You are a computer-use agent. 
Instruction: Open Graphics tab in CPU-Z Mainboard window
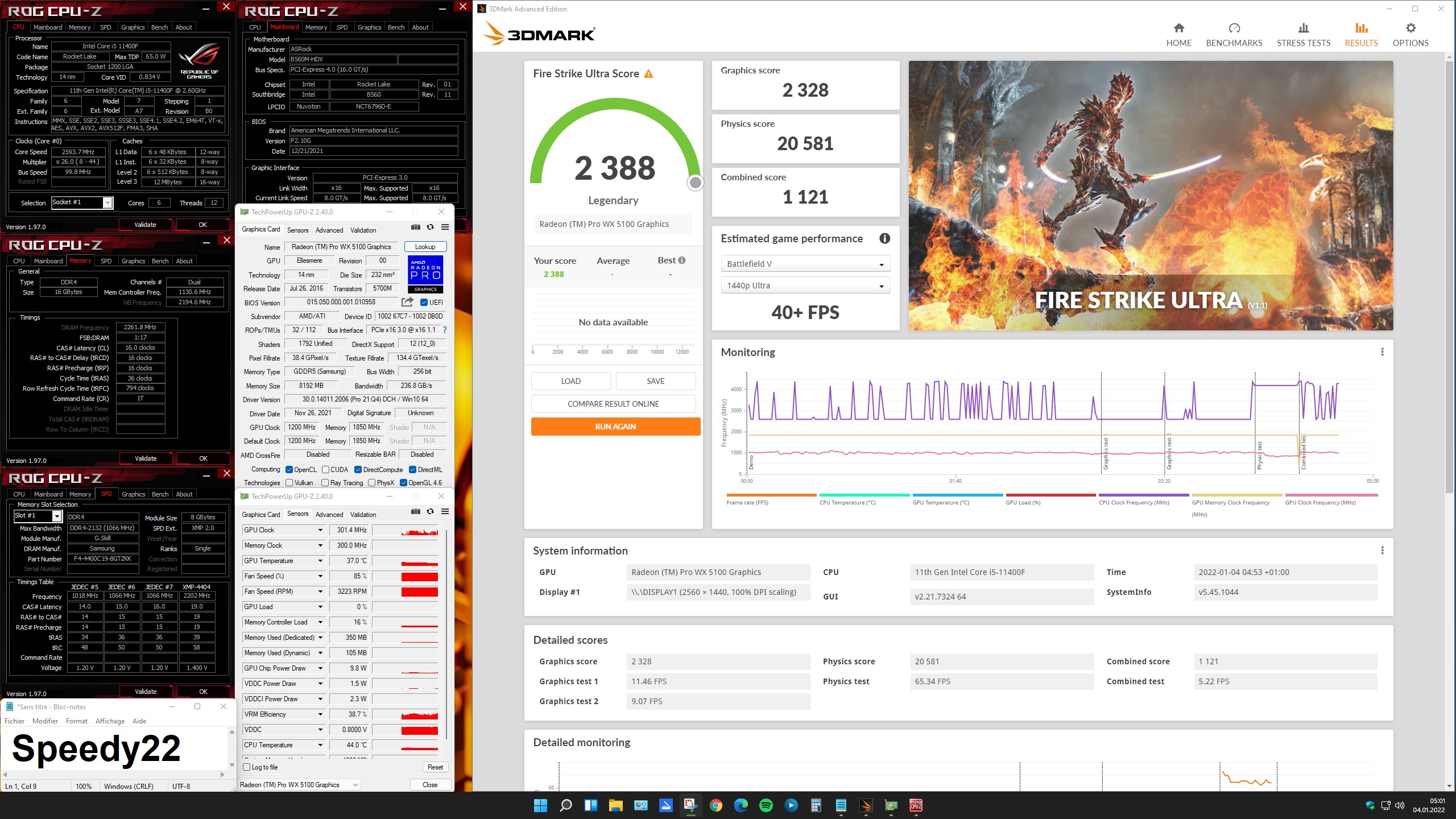(x=369, y=27)
